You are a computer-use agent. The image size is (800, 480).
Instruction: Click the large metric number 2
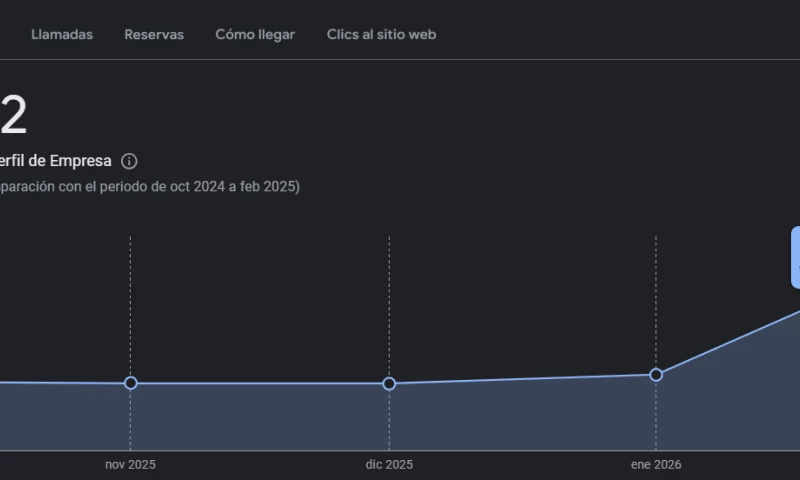click(13, 115)
